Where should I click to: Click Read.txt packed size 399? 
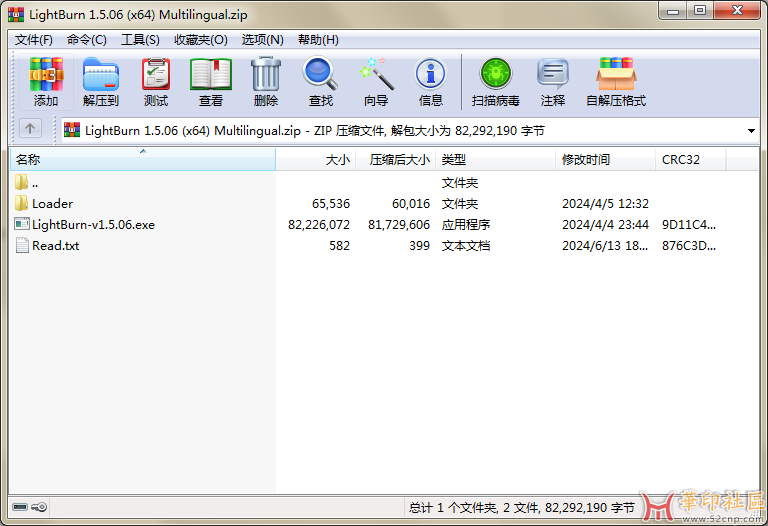tap(420, 246)
